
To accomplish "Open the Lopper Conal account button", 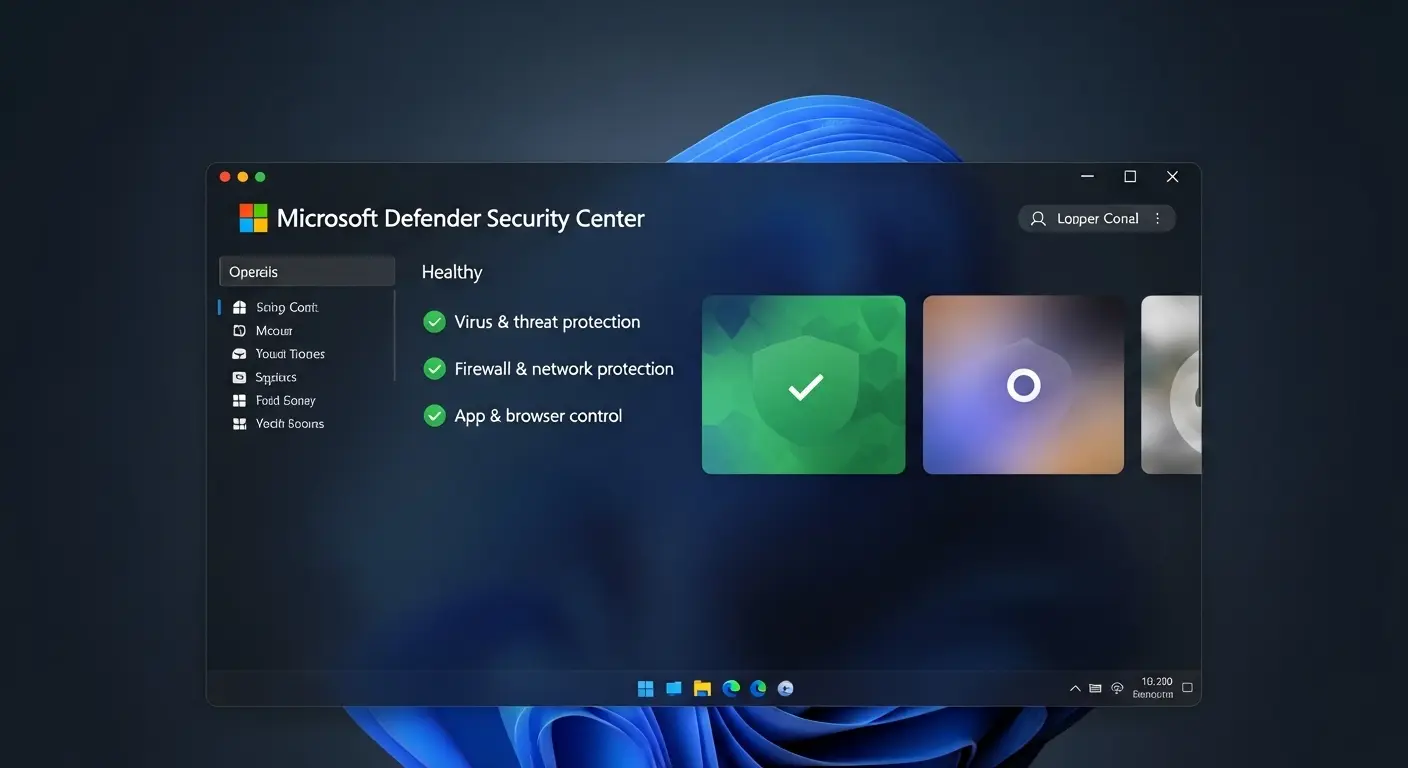I will 1097,218.
